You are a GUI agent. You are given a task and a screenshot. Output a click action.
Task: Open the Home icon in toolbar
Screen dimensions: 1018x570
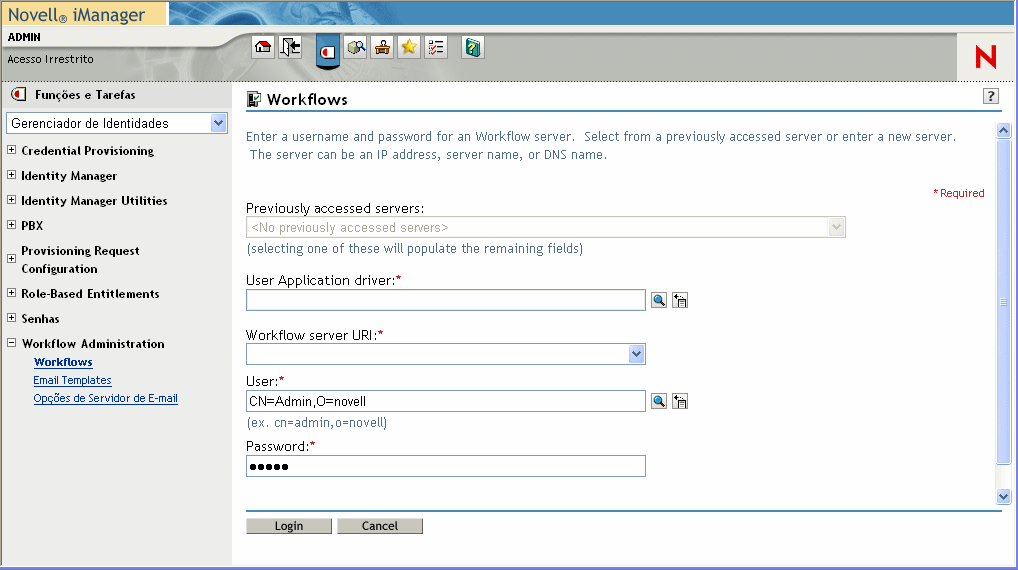click(x=263, y=47)
